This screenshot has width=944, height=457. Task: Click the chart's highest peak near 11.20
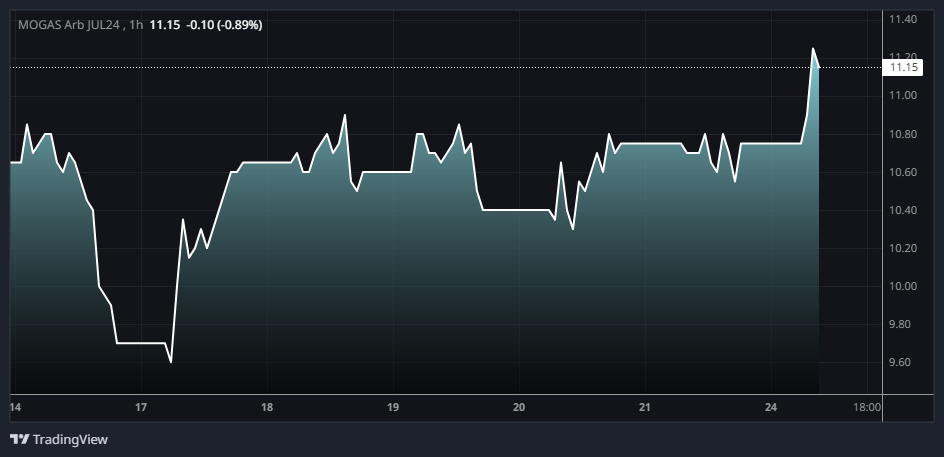coord(813,48)
